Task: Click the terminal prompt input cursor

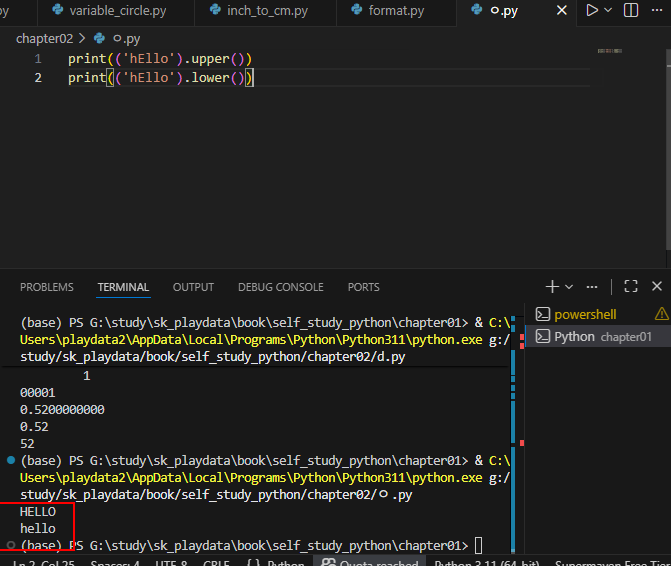Action: pos(478,545)
